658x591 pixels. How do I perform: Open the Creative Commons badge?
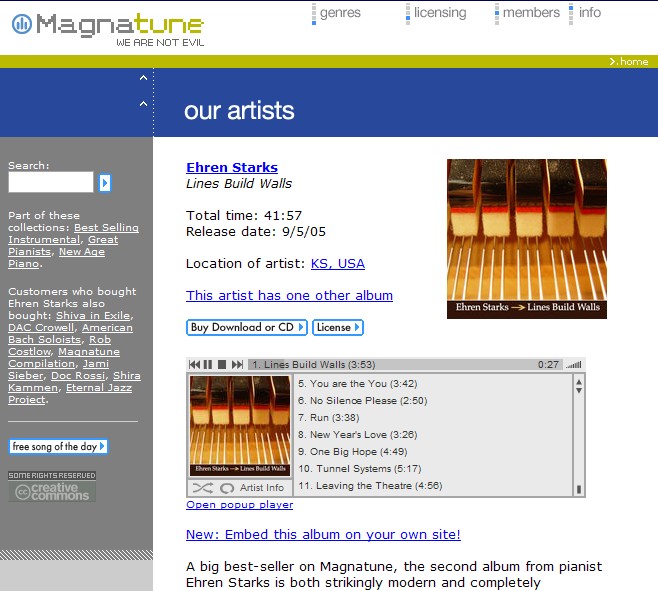[x=52, y=486]
